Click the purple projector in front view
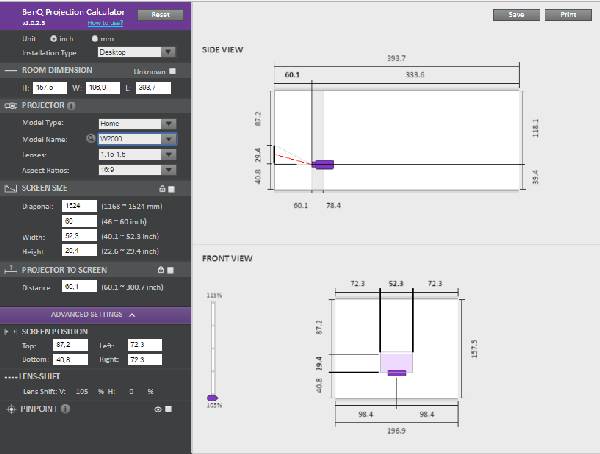600x454 pixels. coord(397,373)
